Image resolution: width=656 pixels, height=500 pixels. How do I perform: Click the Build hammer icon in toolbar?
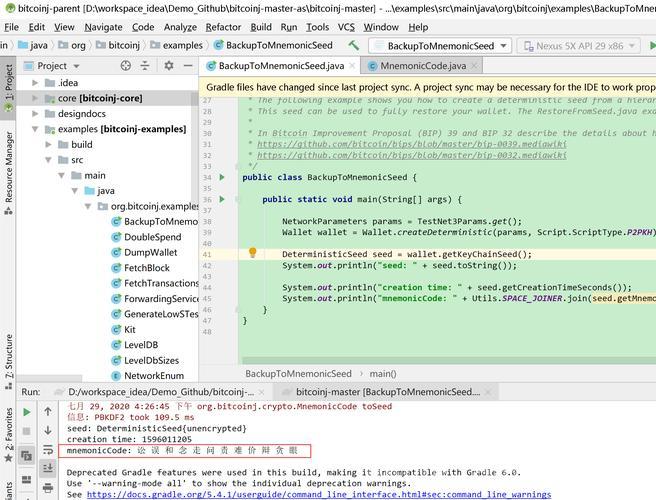tap(354, 45)
